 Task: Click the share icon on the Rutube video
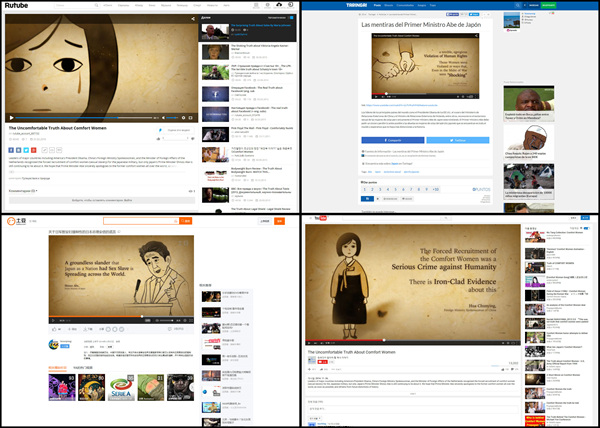pyautogui.click(x=193, y=19)
